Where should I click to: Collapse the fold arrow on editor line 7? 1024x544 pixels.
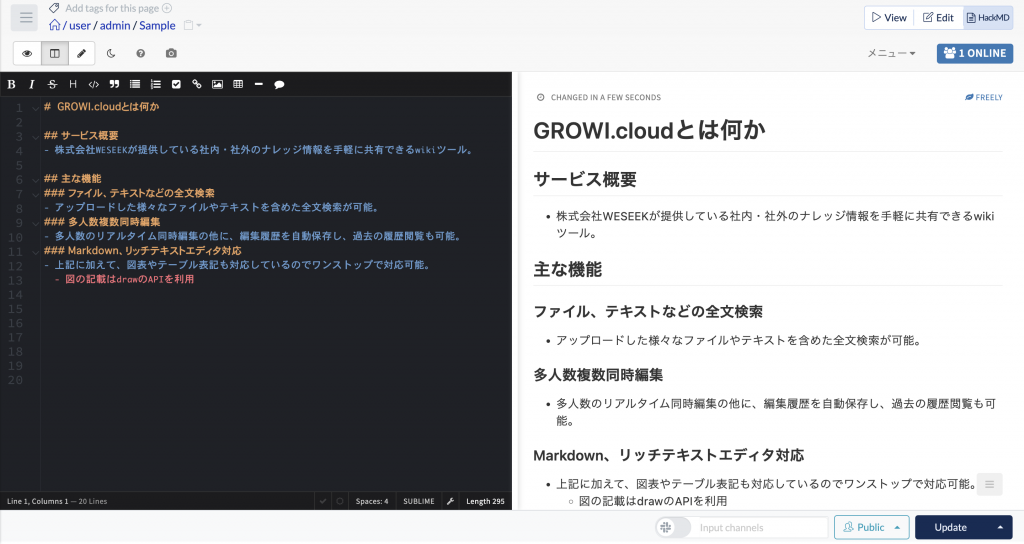35,194
